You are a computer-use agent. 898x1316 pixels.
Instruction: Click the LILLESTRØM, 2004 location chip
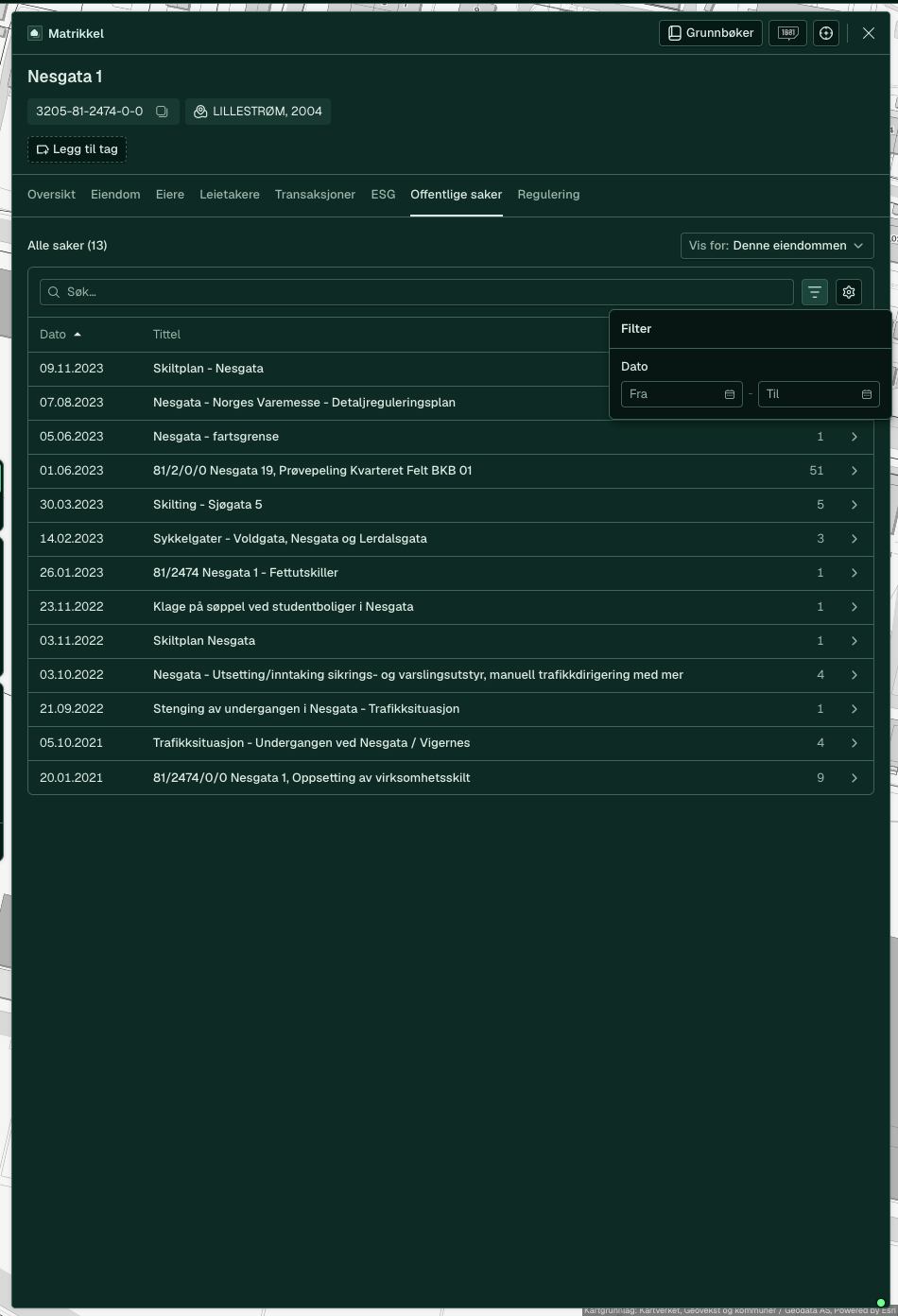pos(258,112)
